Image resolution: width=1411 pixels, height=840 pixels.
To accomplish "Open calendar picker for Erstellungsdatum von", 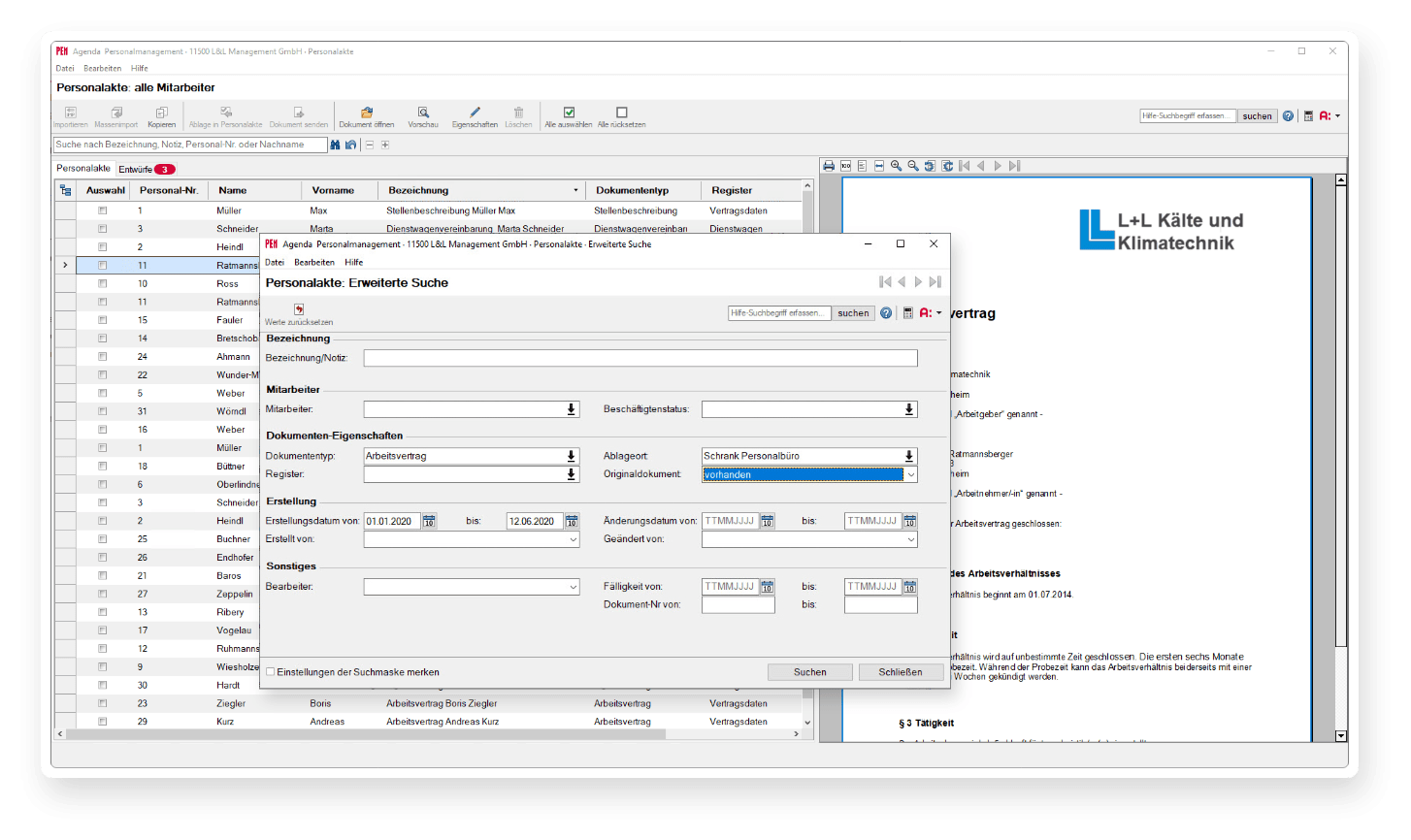I will click(x=429, y=521).
